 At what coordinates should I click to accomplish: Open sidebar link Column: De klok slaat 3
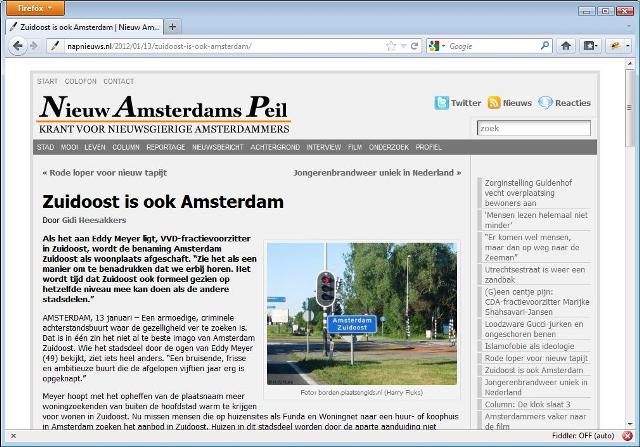coord(527,404)
